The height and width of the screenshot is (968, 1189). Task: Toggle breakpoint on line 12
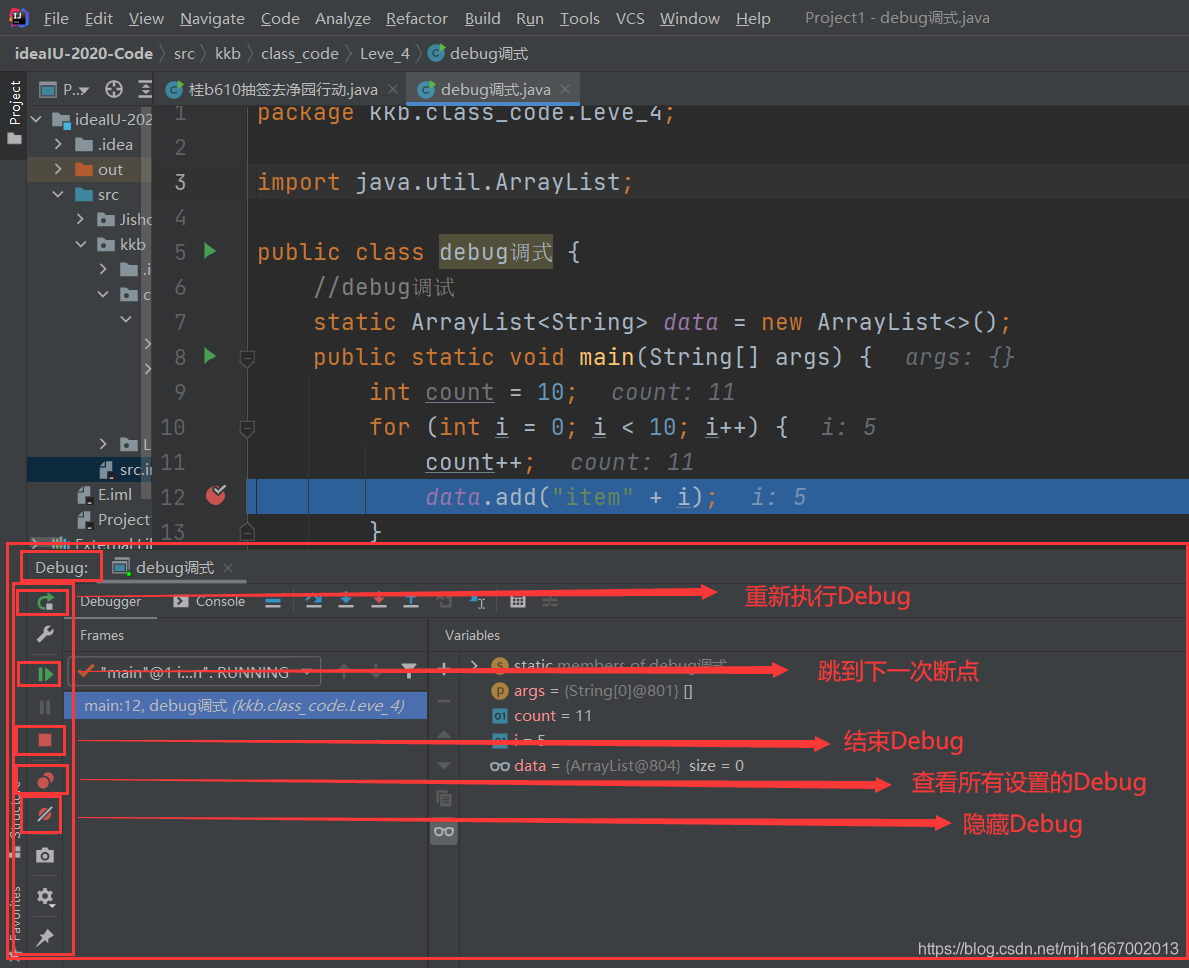(x=216, y=496)
